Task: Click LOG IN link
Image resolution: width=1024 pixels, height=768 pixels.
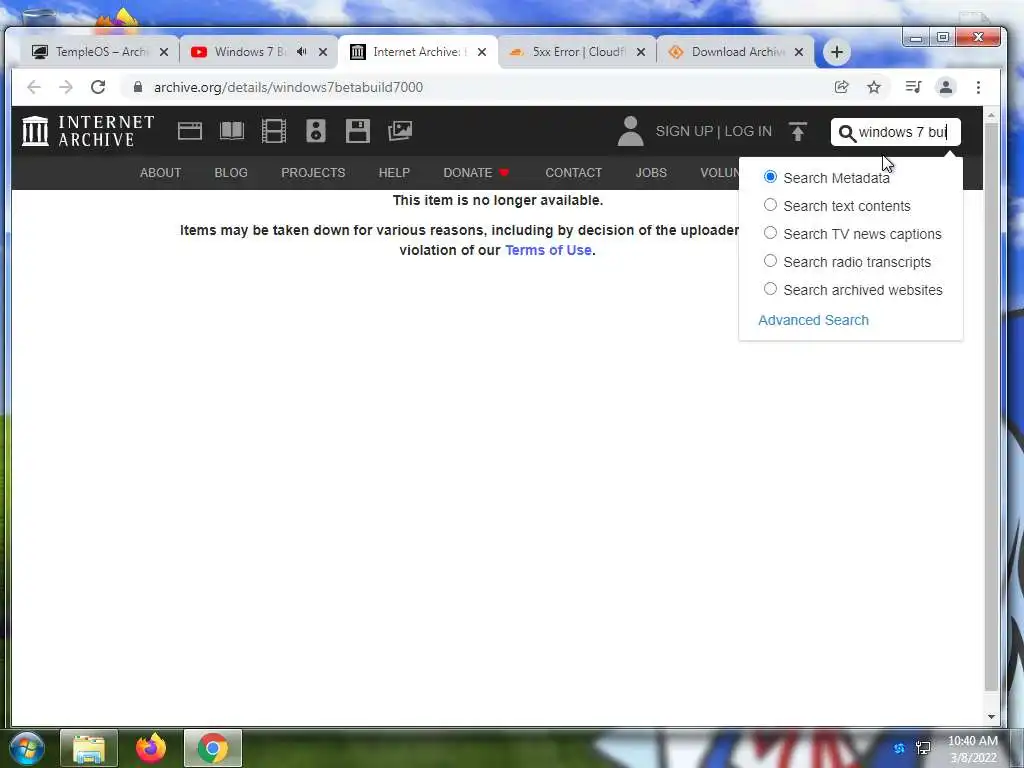Action: click(x=748, y=131)
